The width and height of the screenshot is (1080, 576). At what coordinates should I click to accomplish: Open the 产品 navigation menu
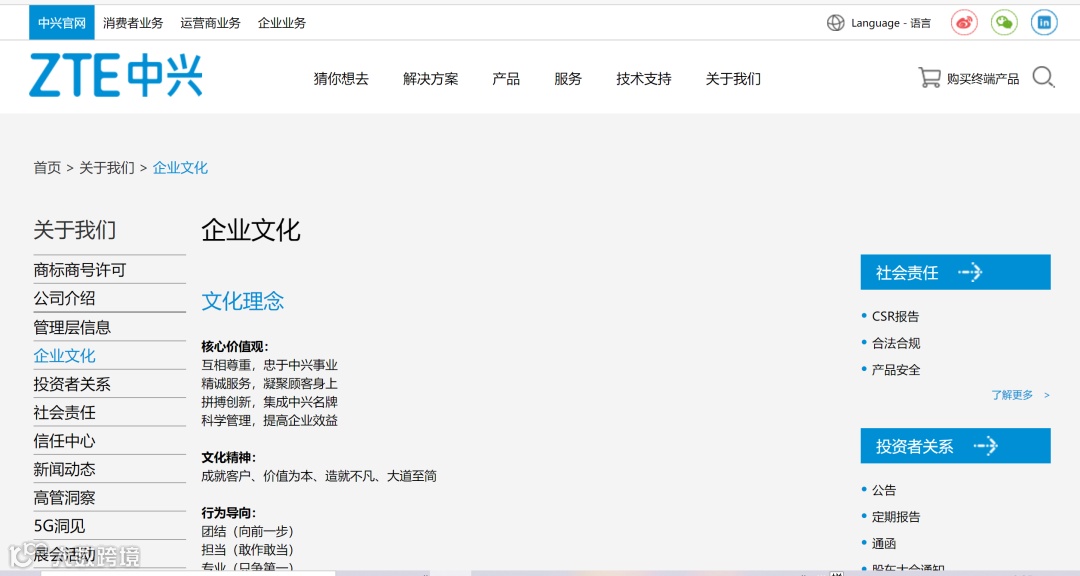(506, 79)
